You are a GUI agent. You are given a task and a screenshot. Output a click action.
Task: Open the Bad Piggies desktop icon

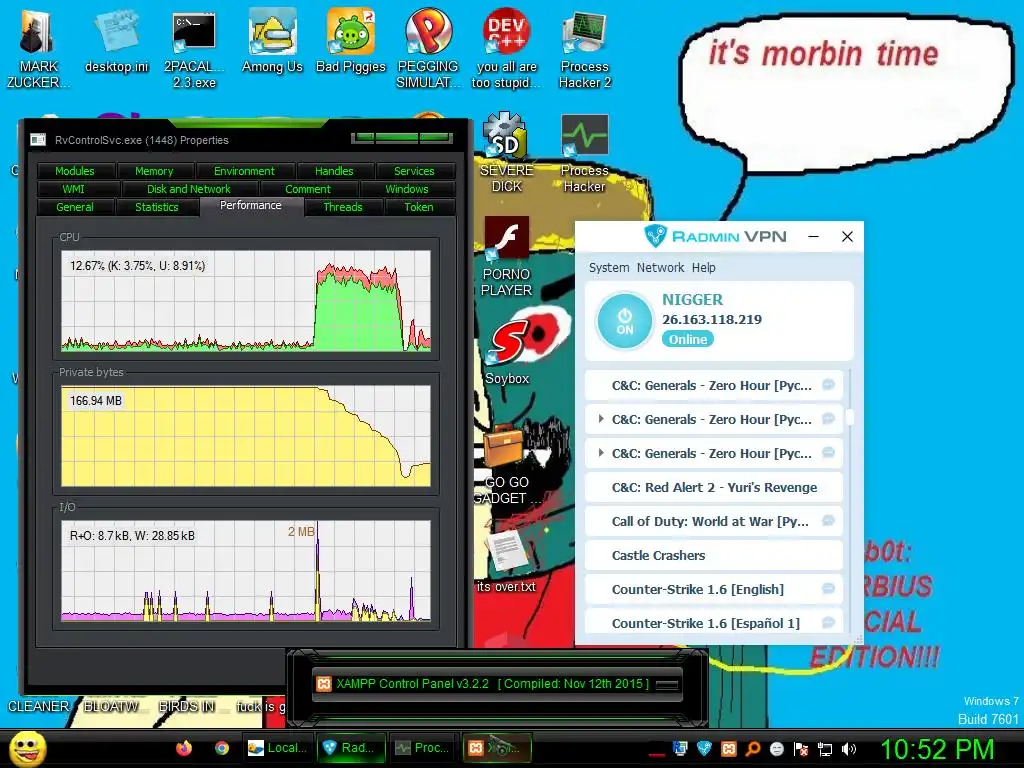tap(351, 41)
